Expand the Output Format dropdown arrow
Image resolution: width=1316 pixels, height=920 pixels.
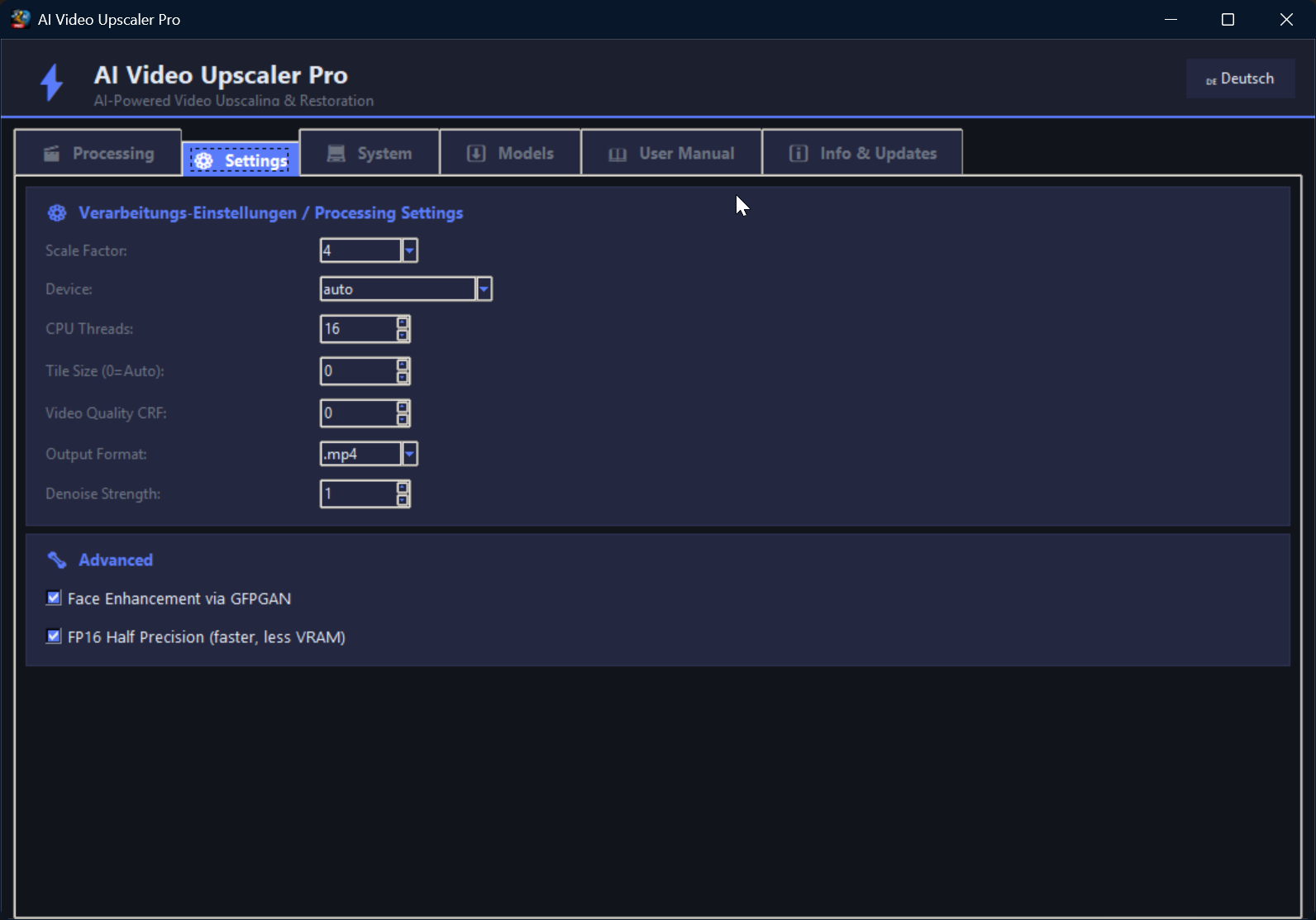[x=409, y=454]
